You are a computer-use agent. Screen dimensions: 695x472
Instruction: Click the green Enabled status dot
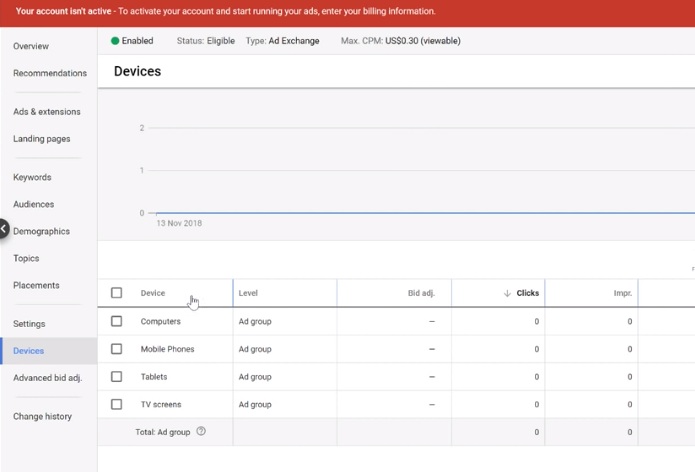tap(115, 41)
